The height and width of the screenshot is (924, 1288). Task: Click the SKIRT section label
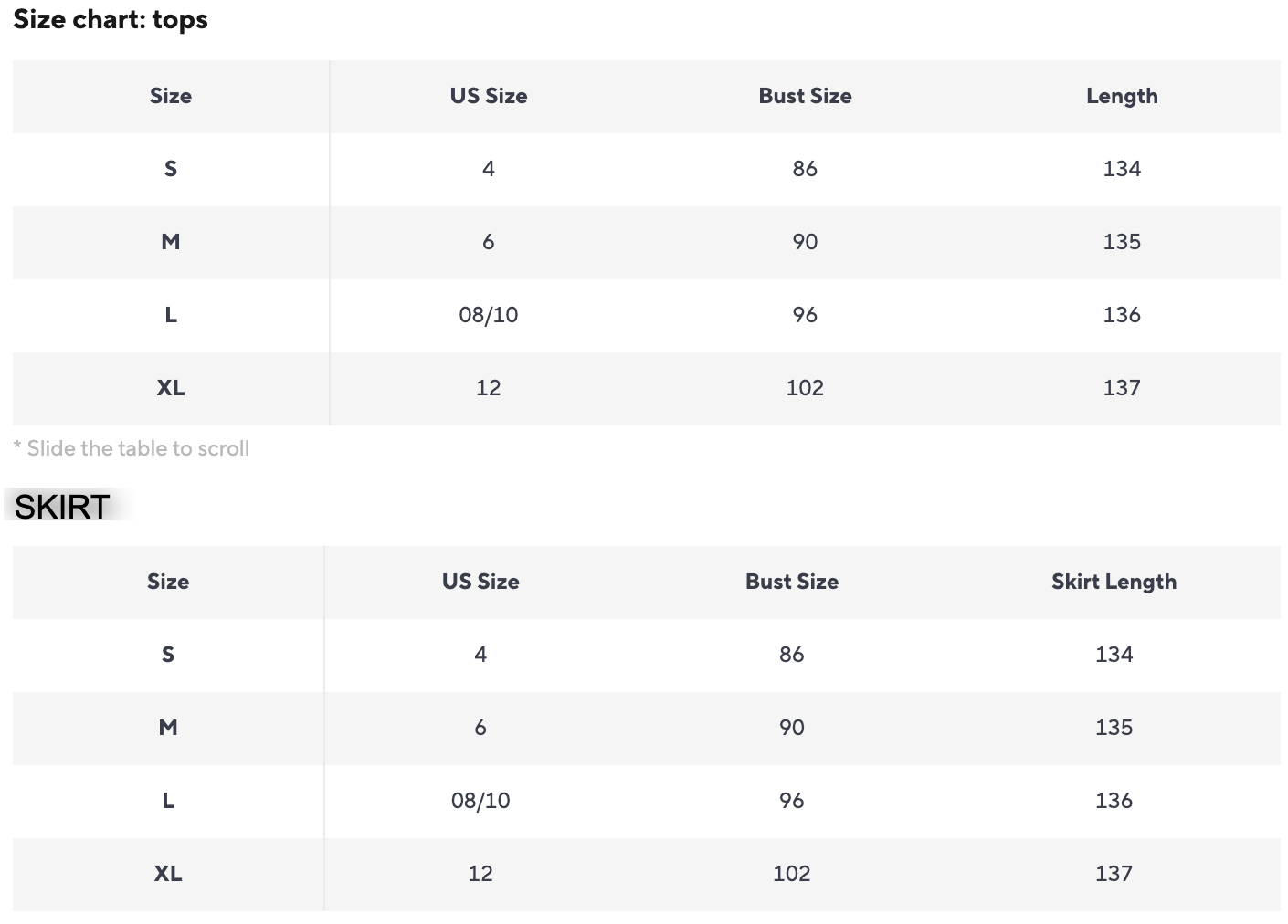pyautogui.click(x=62, y=507)
